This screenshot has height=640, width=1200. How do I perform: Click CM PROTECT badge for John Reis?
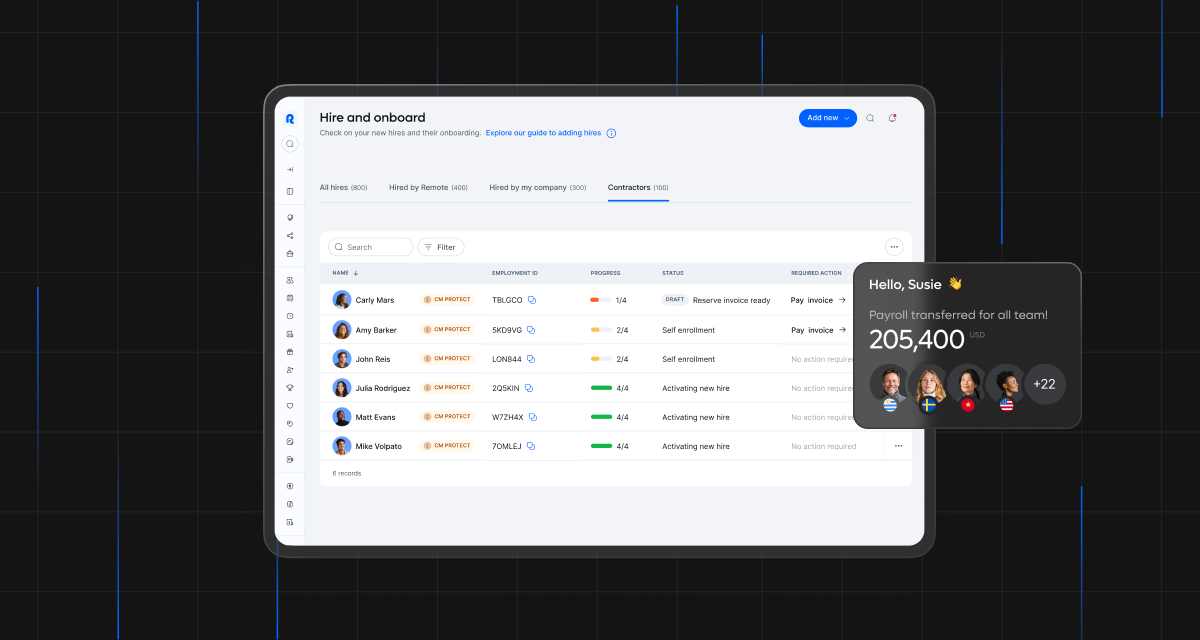tap(448, 359)
